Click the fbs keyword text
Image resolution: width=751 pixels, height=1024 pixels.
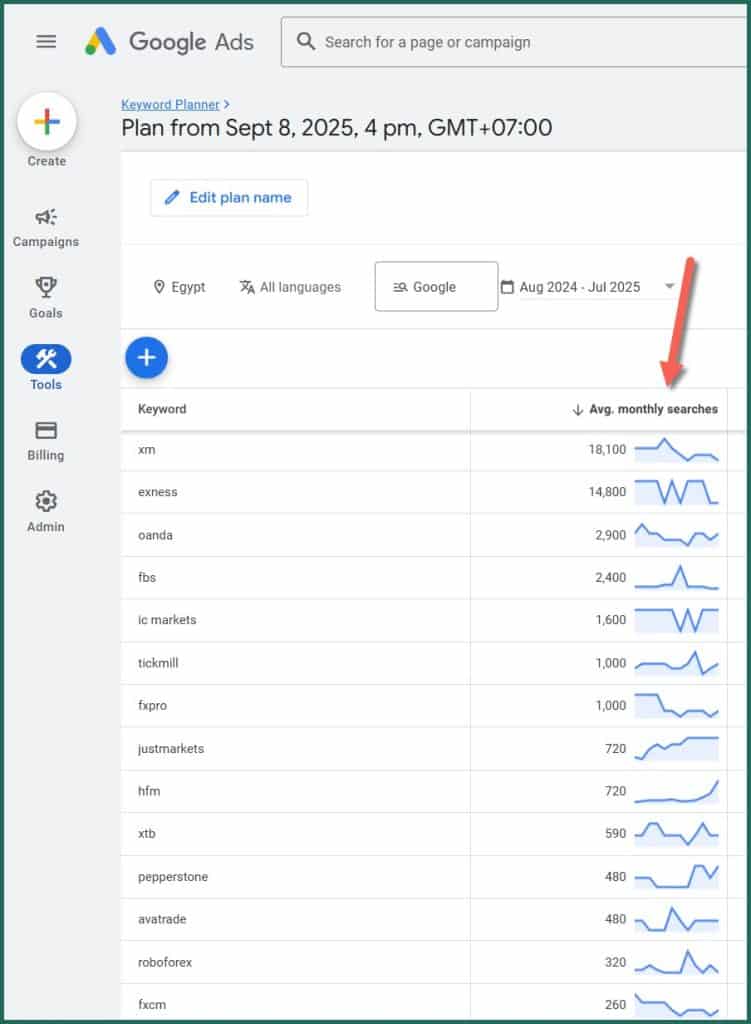coord(147,577)
